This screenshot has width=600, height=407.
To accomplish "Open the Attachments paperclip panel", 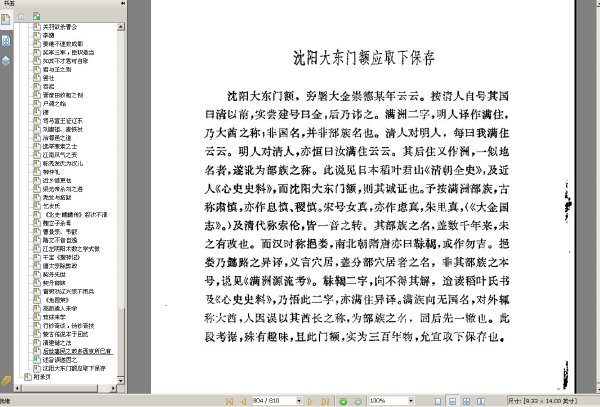I will click(x=5, y=380).
